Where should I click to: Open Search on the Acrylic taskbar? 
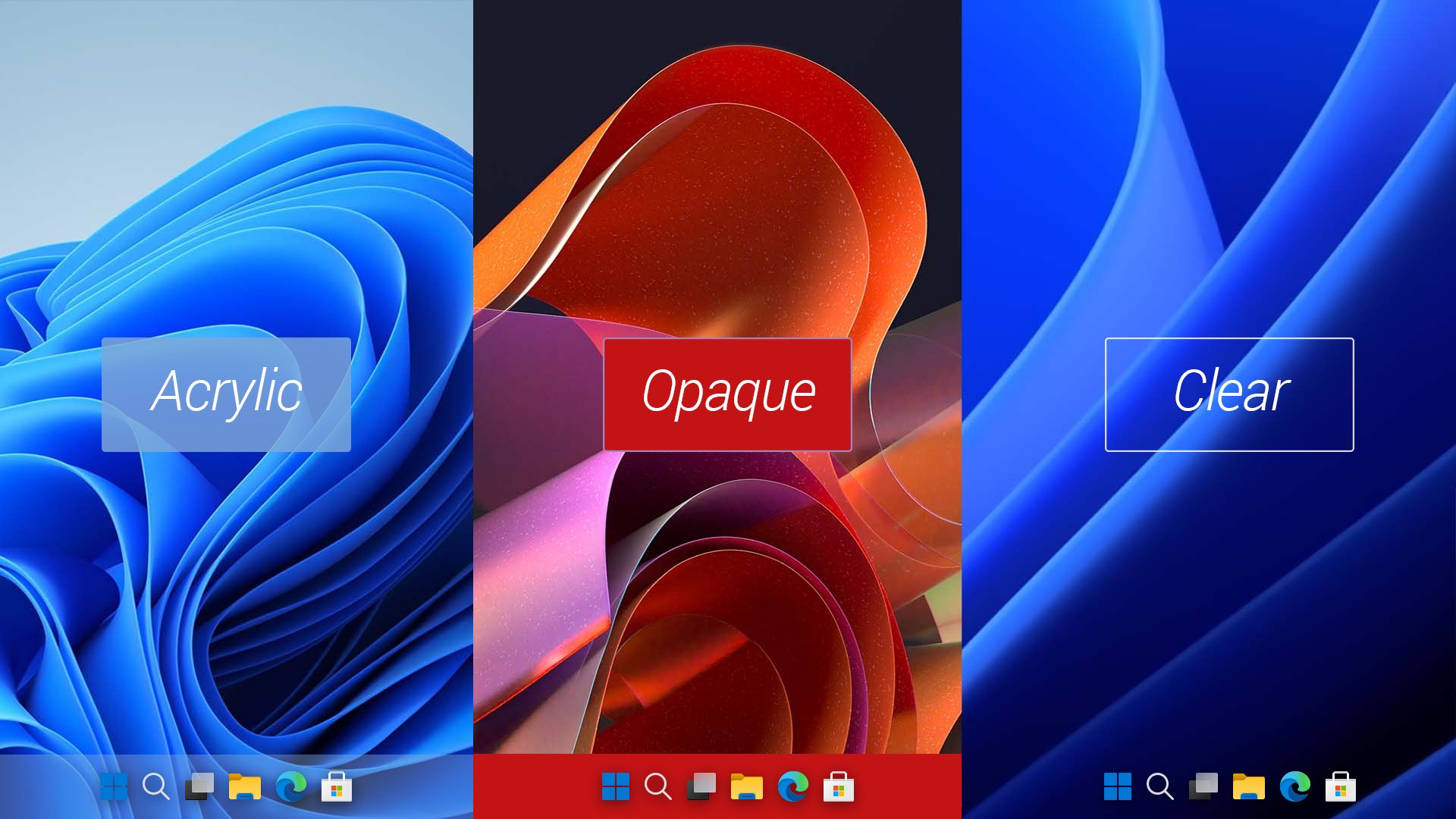pos(155,786)
